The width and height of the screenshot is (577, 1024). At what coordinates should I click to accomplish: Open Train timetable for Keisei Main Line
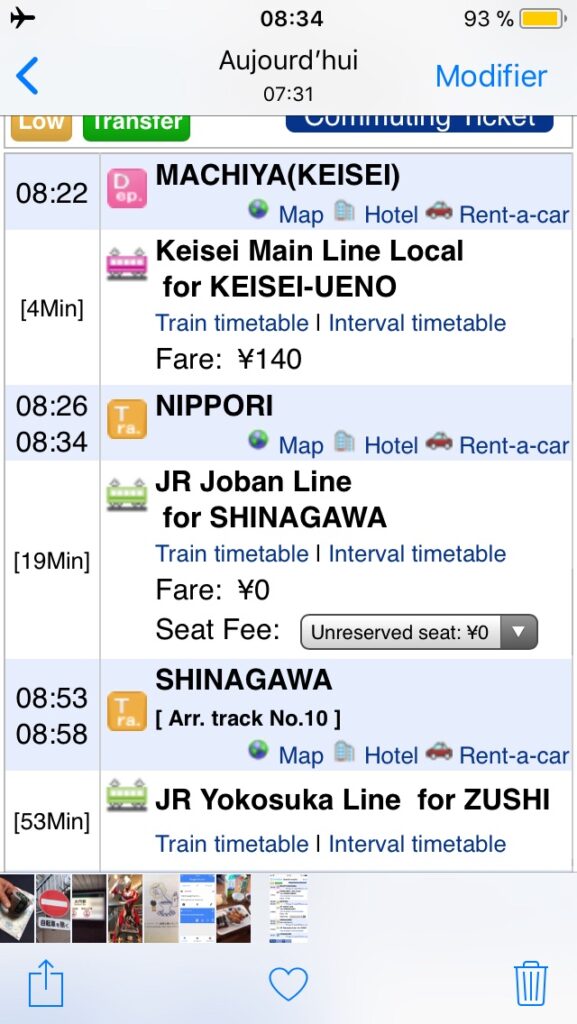tap(232, 323)
